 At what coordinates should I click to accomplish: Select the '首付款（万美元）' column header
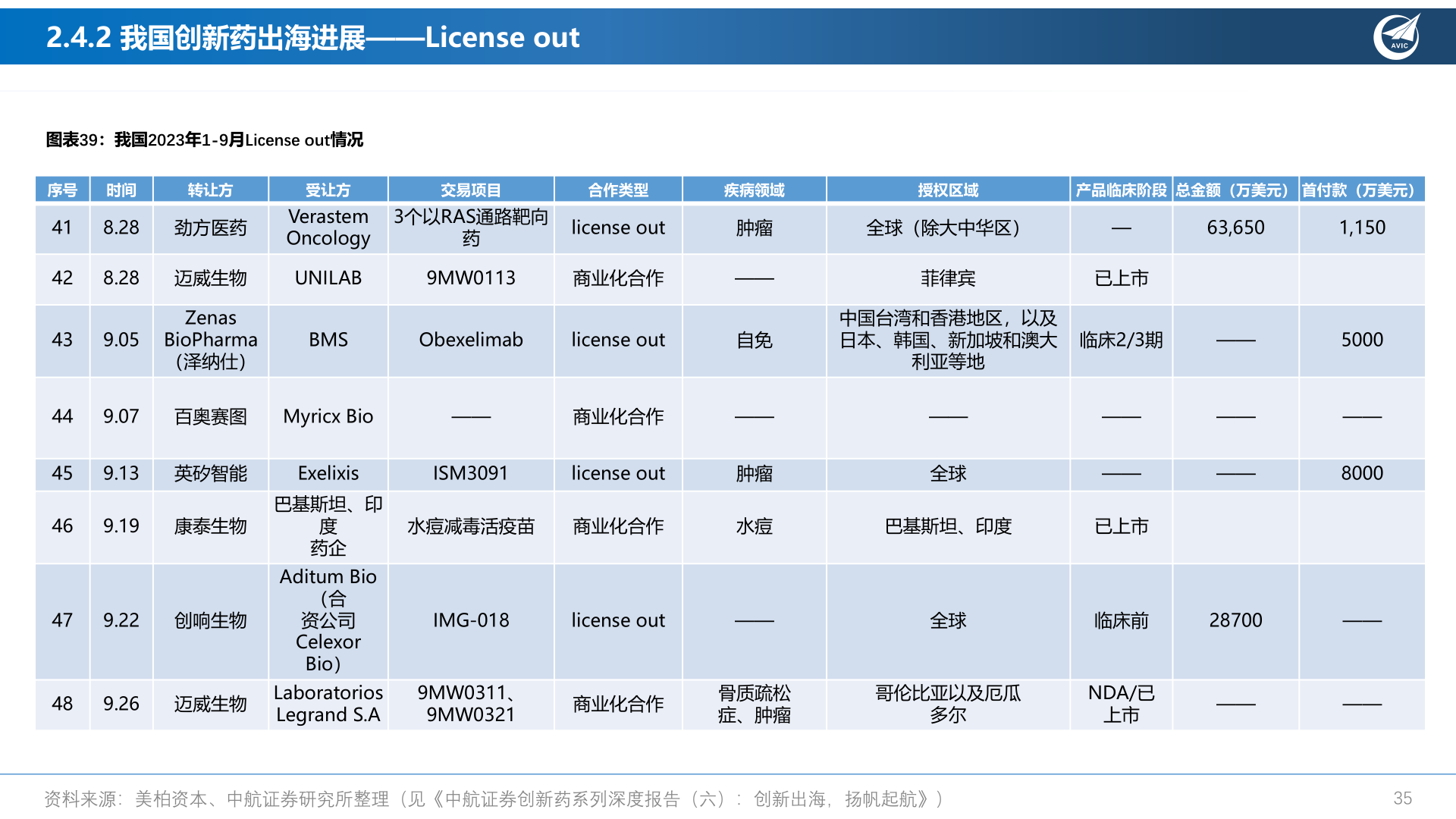pos(1362,190)
